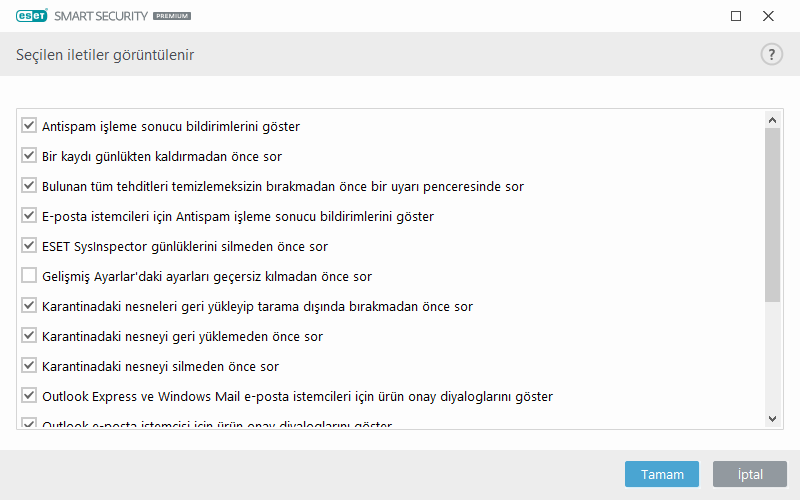Click the scrollbar down arrow
This screenshot has height=500, width=800.
pos(772,417)
